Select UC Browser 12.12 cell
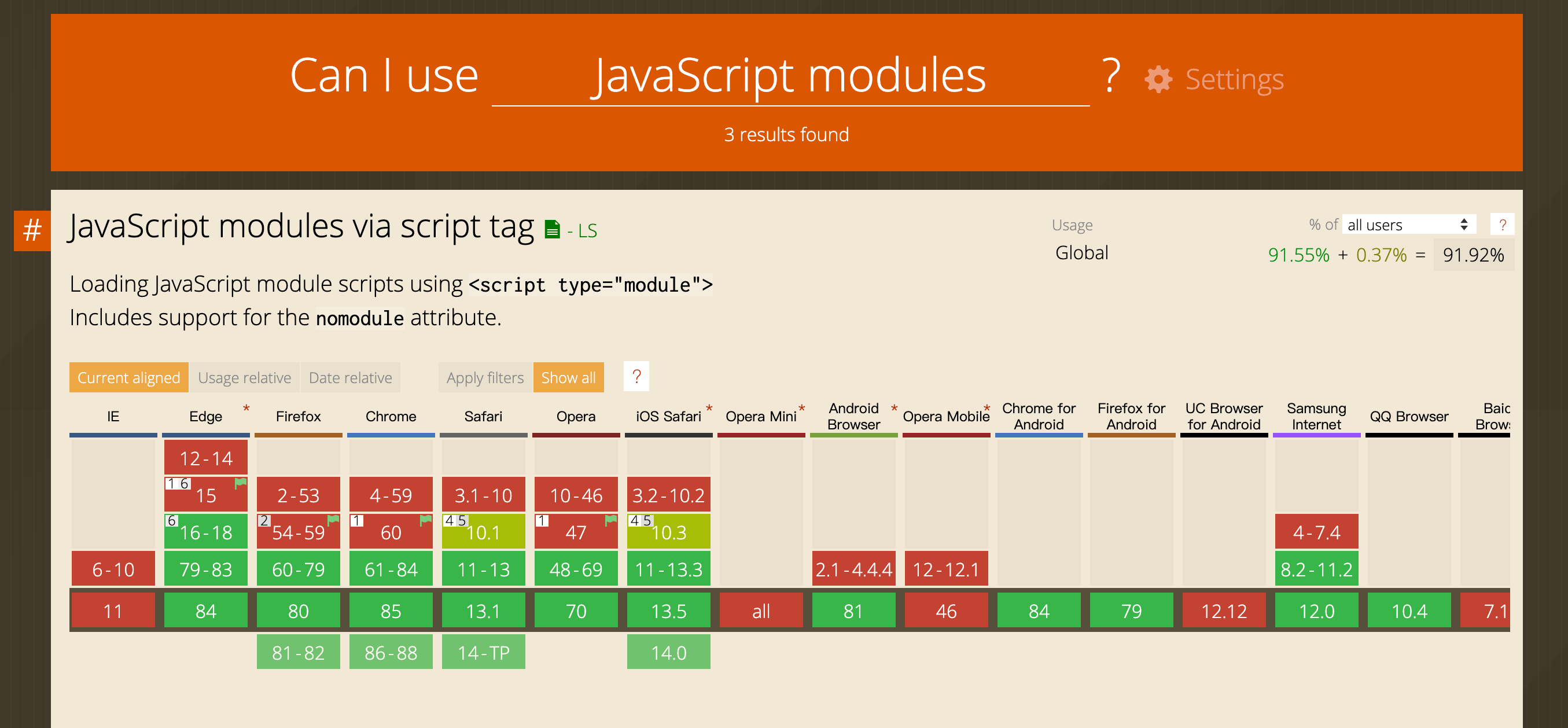Screen dimensions: 1568x728 click(x=1224, y=610)
